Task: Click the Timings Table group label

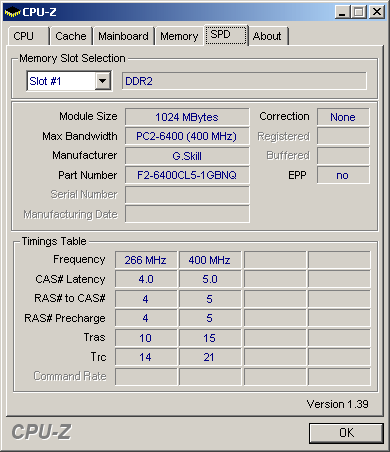Action: tap(54, 241)
